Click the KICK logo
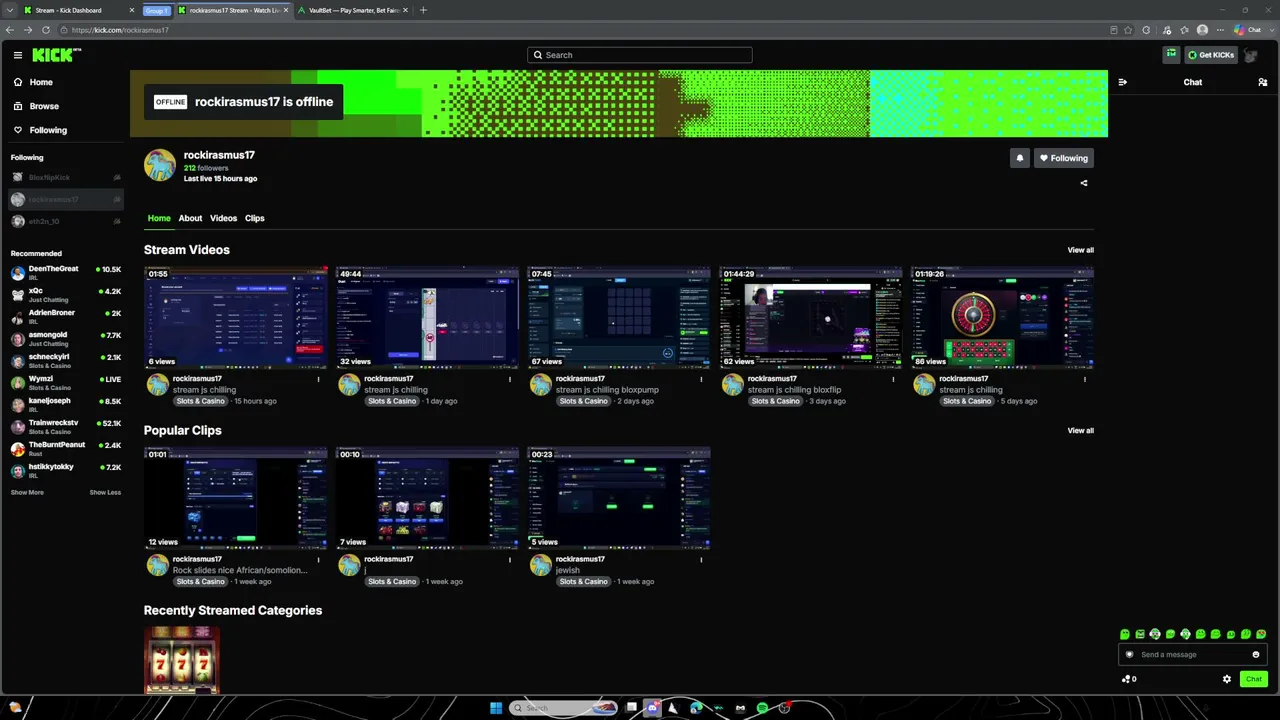The width and height of the screenshot is (1280, 720). point(56,55)
